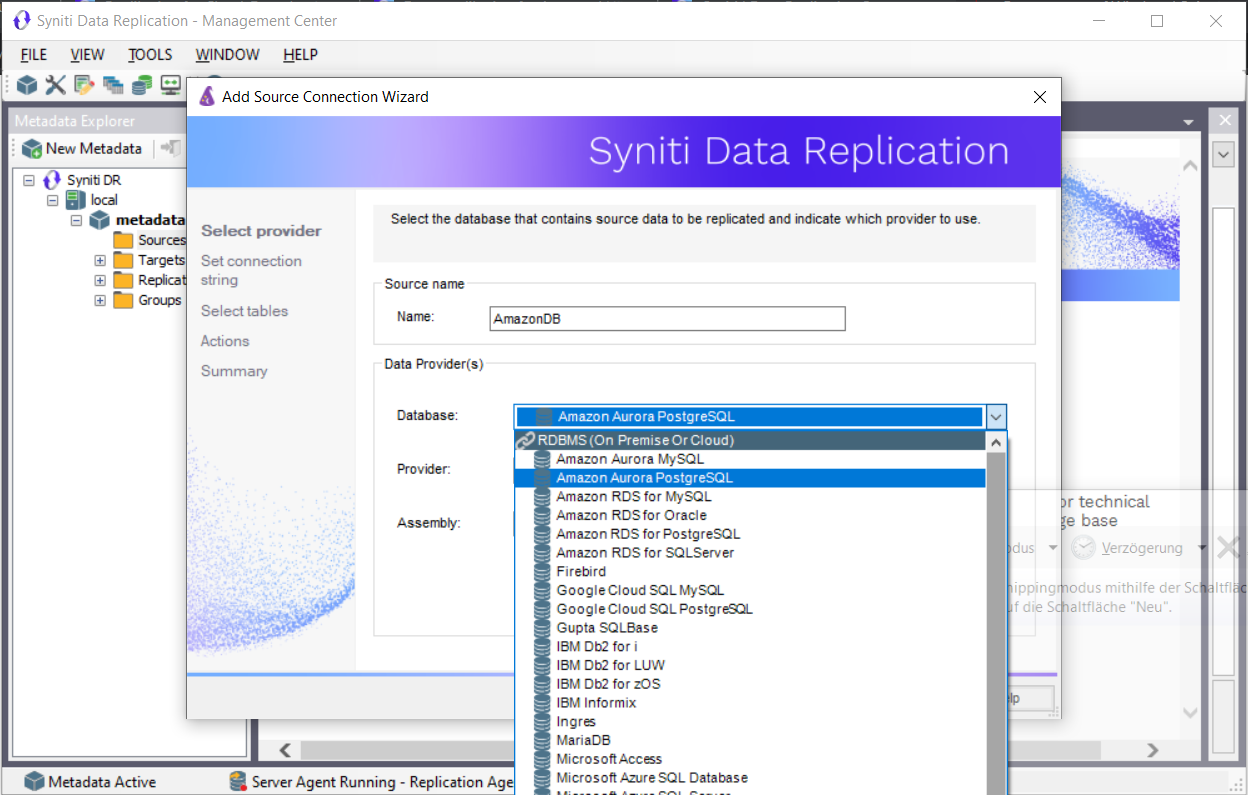The width and height of the screenshot is (1248, 795).
Task: Go to the Select tables wizard step
Action: (x=244, y=311)
